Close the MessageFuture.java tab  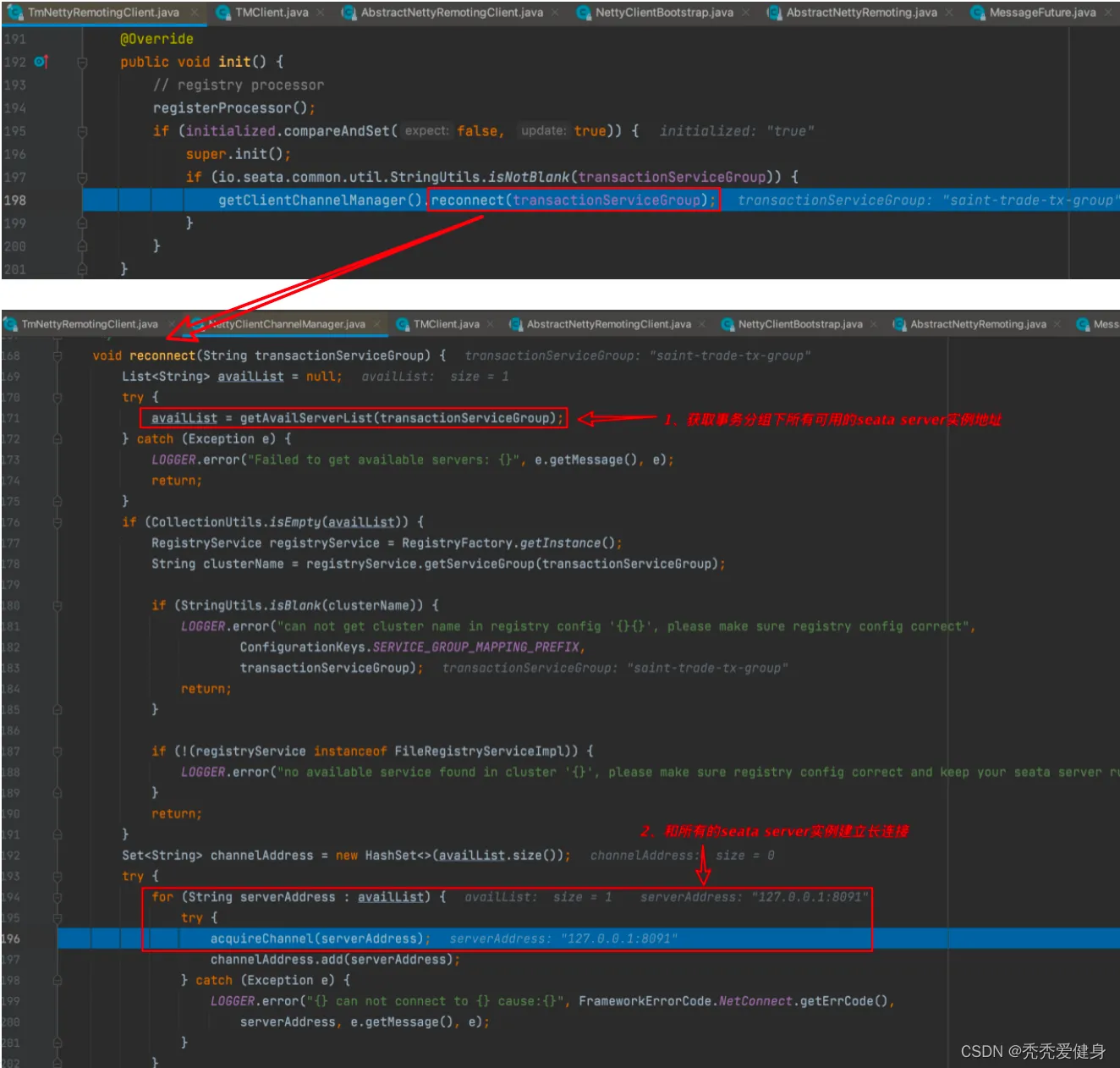(x=1109, y=13)
